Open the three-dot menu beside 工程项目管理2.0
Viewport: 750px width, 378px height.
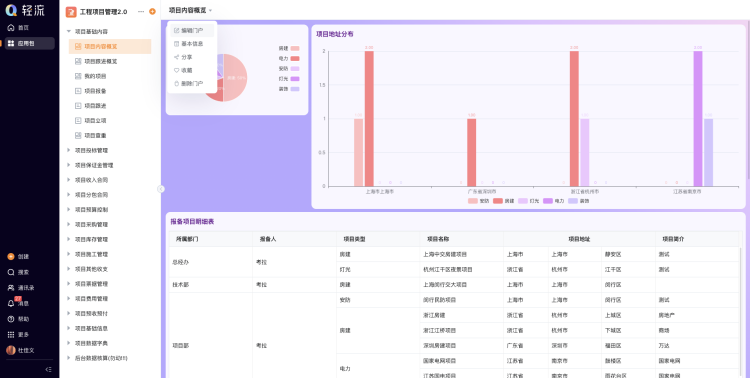[141, 11]
